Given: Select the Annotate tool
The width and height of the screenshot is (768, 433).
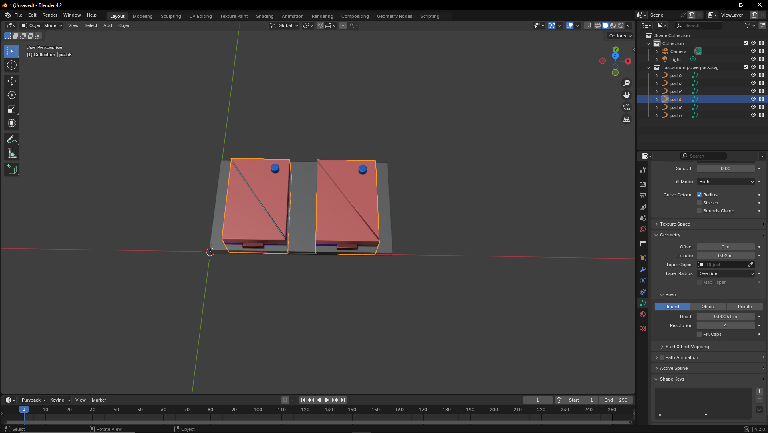Looking at the screenshot, I should pyautogui.click(x=12, y=140).
